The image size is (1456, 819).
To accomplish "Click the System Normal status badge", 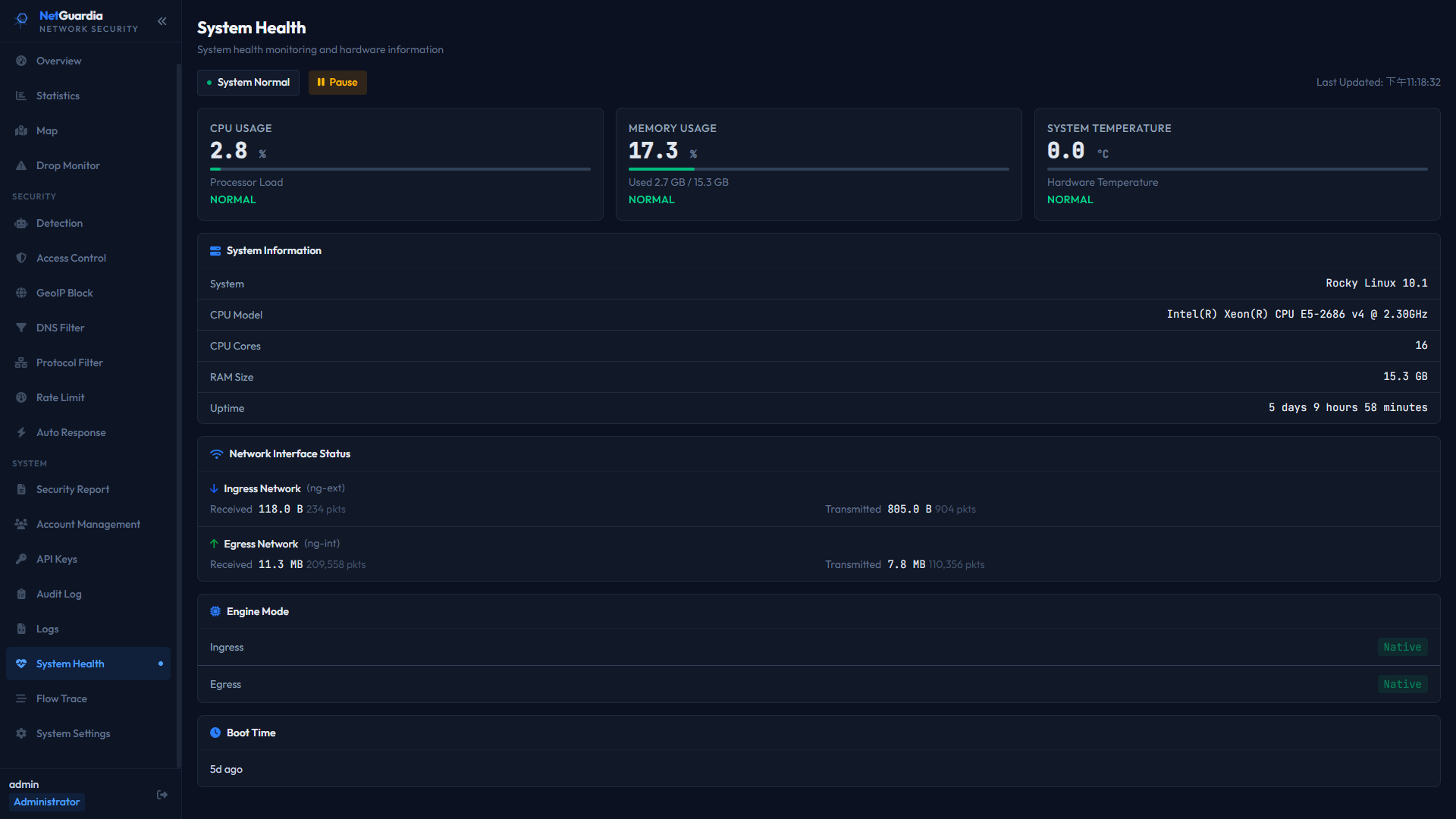I will pyautogui.click(x=248, y=83).
